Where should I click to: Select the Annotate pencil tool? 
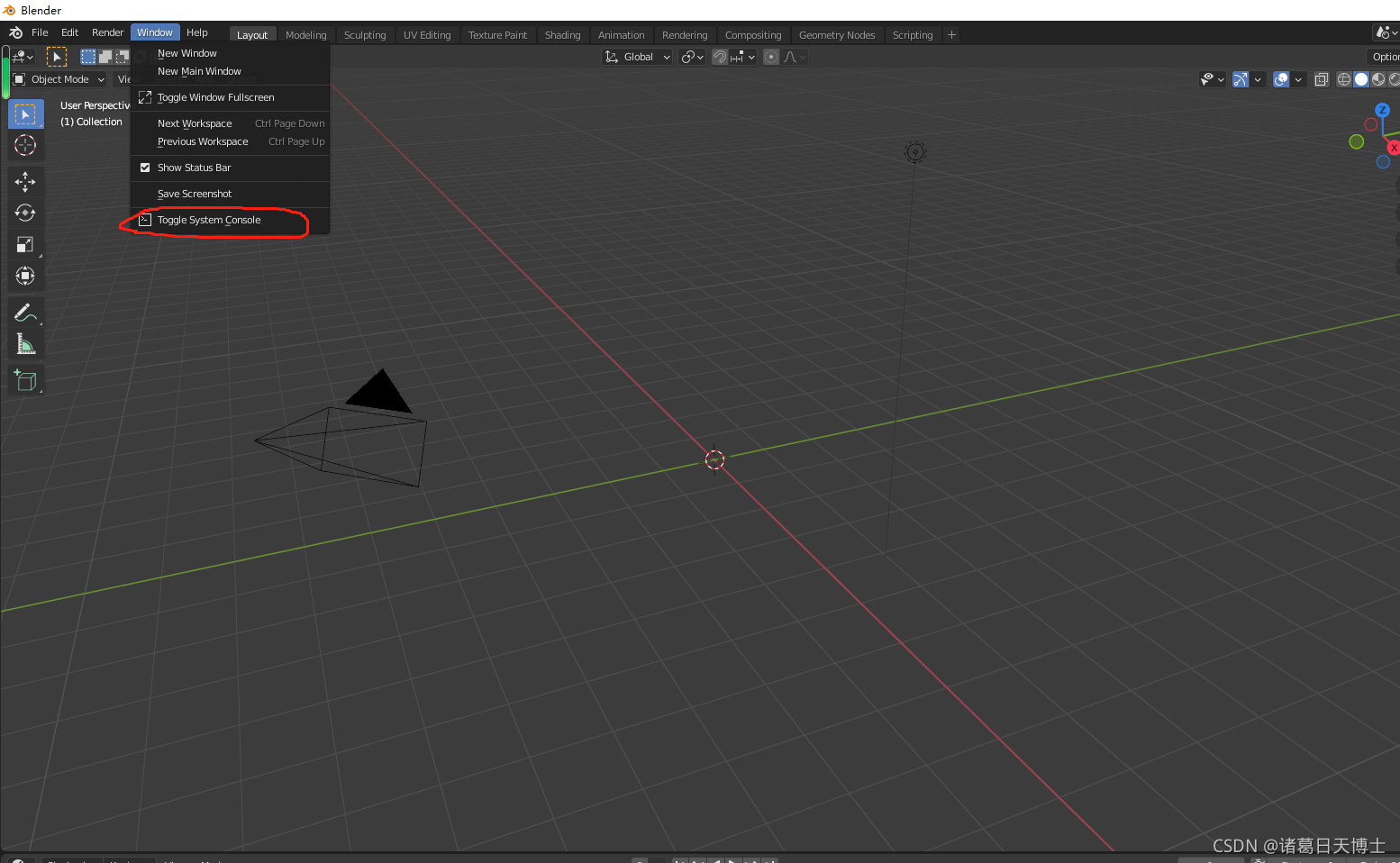pyautogui.click(x=25, y=313)
